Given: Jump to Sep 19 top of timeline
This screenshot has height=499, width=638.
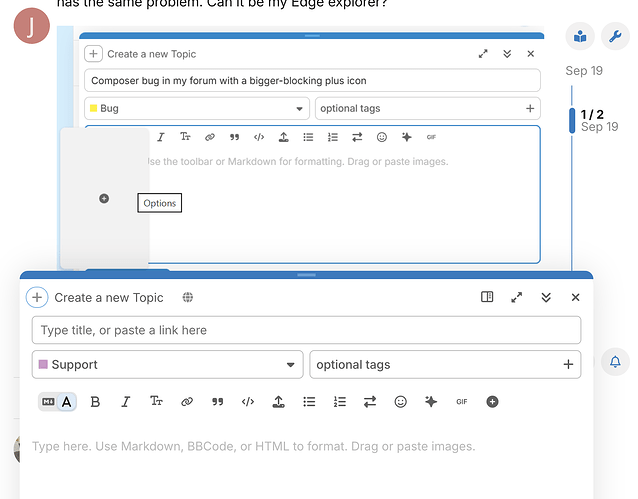Looking at the screenshot, I should [584, 71].
